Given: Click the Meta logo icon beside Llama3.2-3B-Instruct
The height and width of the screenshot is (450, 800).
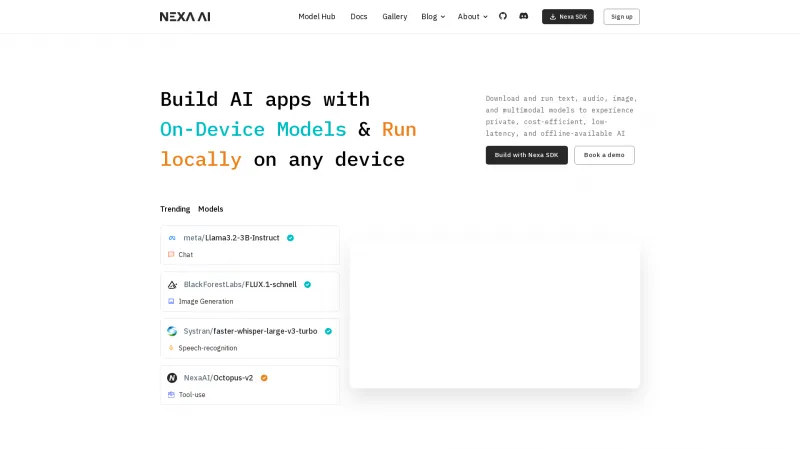Looking at the screenshot, I should (172, 238).
